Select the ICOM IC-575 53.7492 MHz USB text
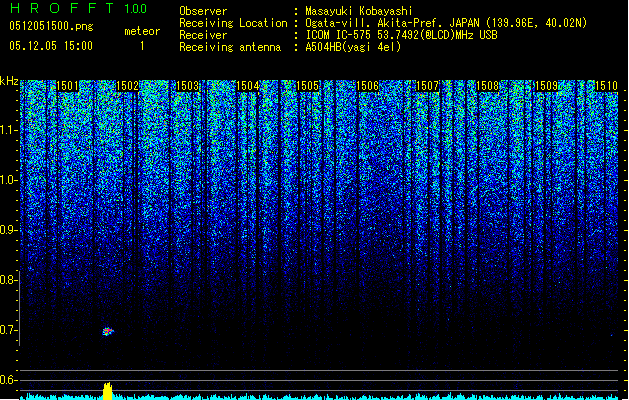This screenshot has height=400, width=629. [401, 35]
